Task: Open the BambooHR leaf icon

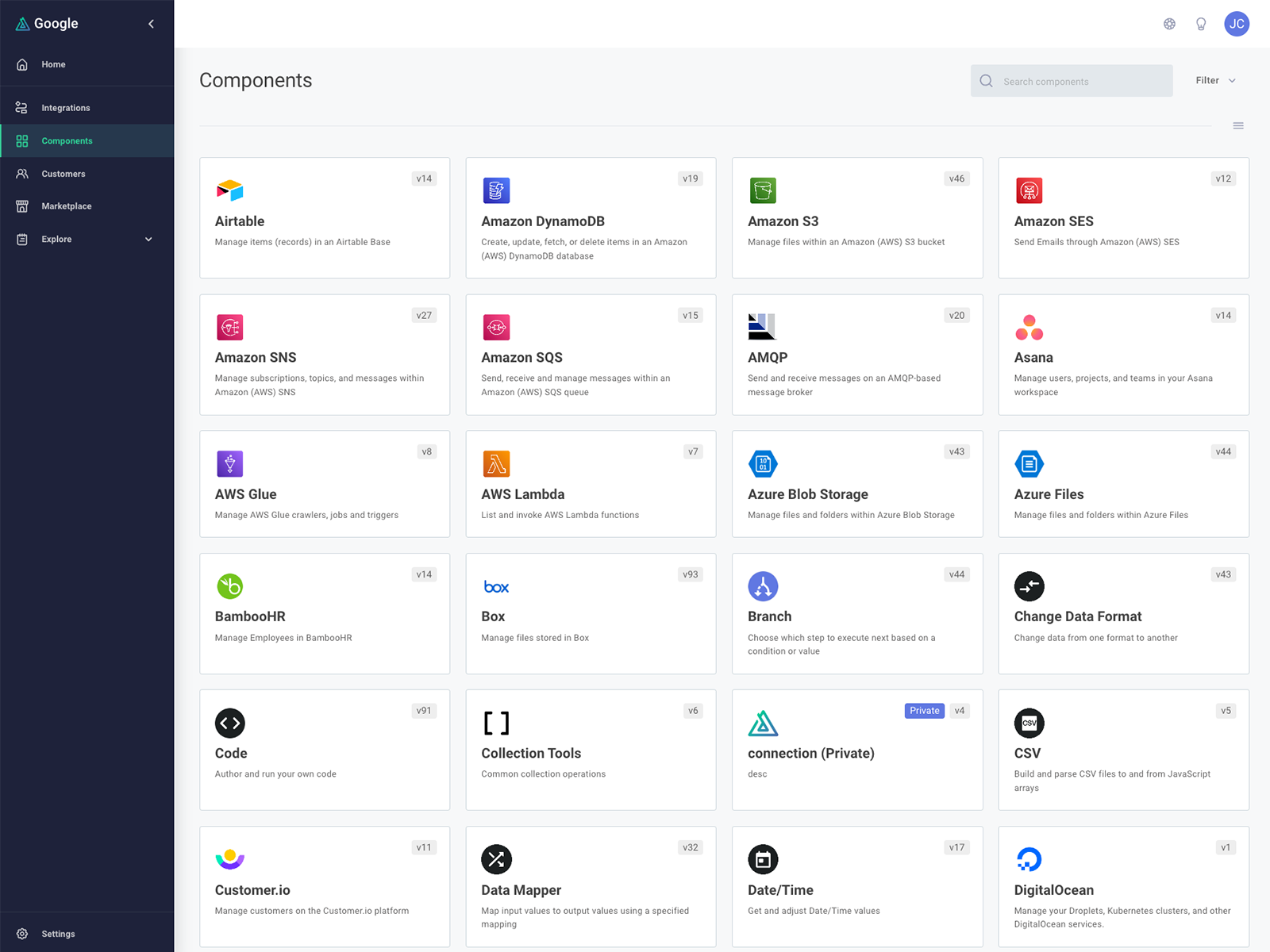Action: pos(229,586)
